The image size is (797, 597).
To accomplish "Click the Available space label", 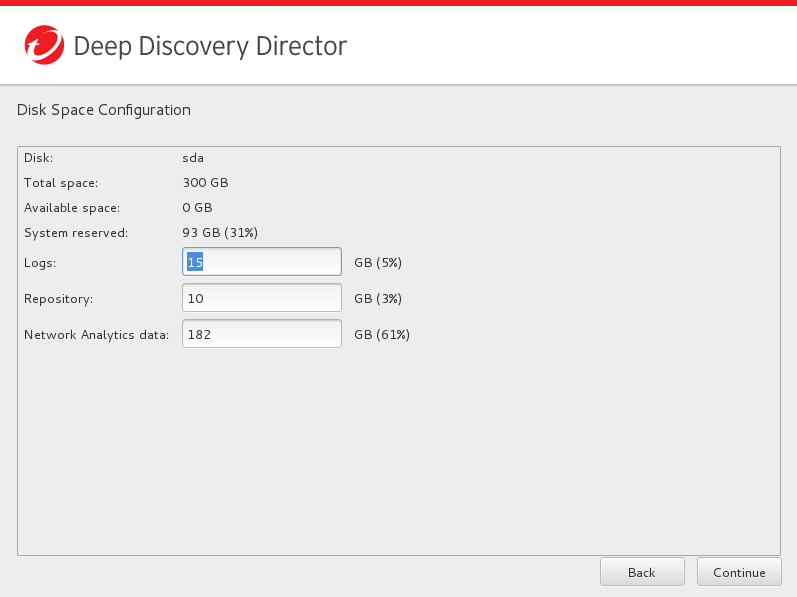I will coord(72,208).
